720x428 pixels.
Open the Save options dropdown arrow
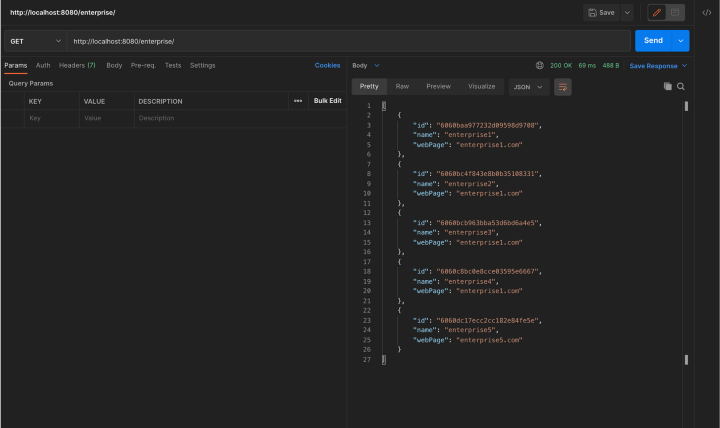[x=627, y=13]
